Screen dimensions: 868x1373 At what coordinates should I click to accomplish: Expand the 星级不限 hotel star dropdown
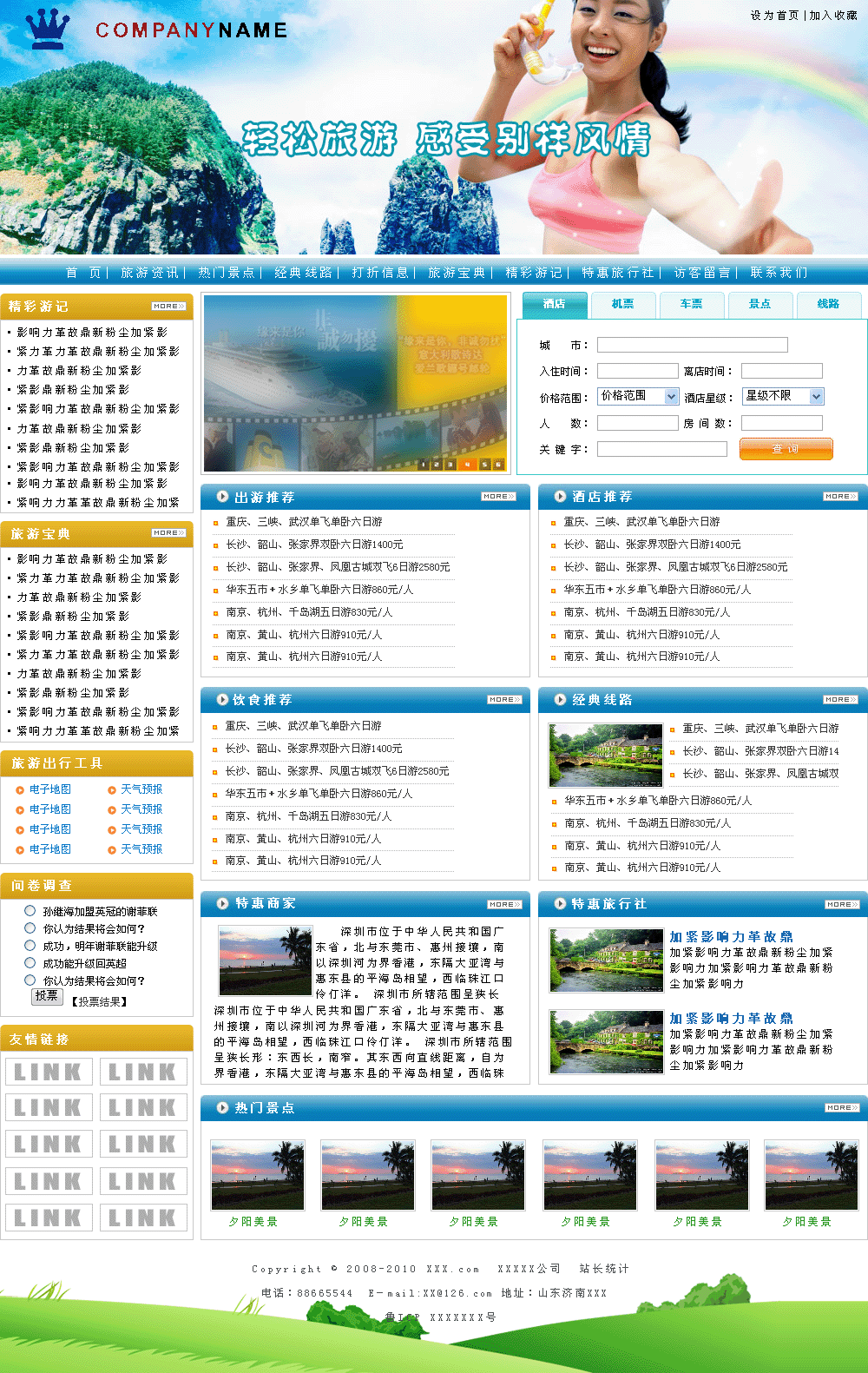(x=782, y=397)
